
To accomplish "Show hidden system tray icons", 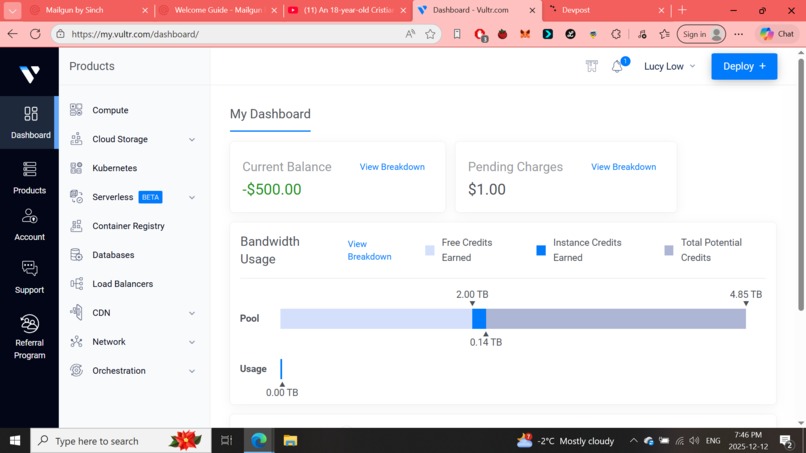I will (x=633, y=441).
